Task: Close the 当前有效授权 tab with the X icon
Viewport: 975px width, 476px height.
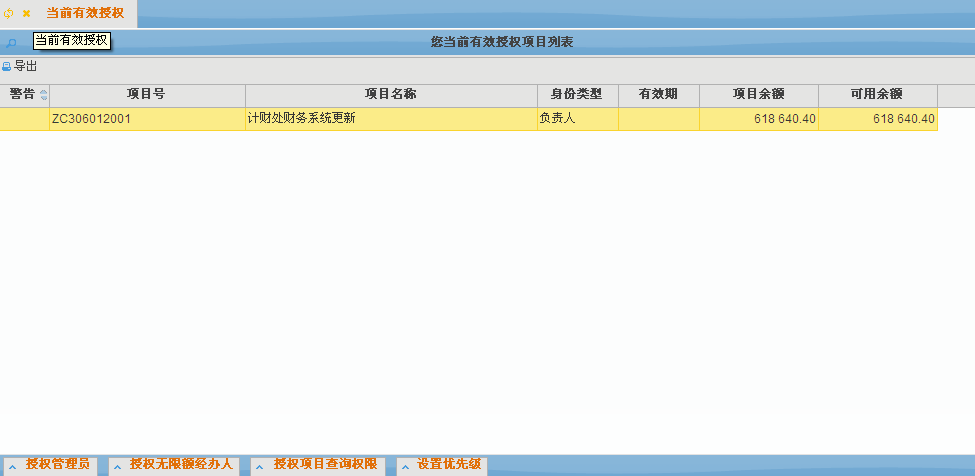Action: click(26, 14)
